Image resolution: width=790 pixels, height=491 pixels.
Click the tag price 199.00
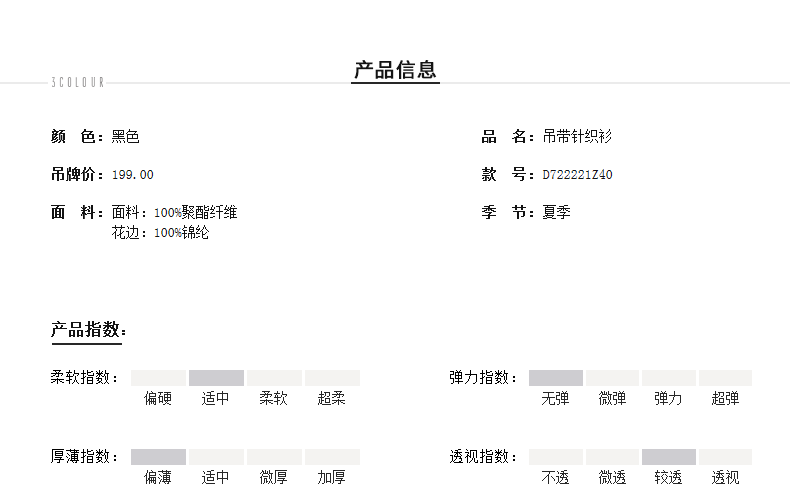(x=133, y=175)
